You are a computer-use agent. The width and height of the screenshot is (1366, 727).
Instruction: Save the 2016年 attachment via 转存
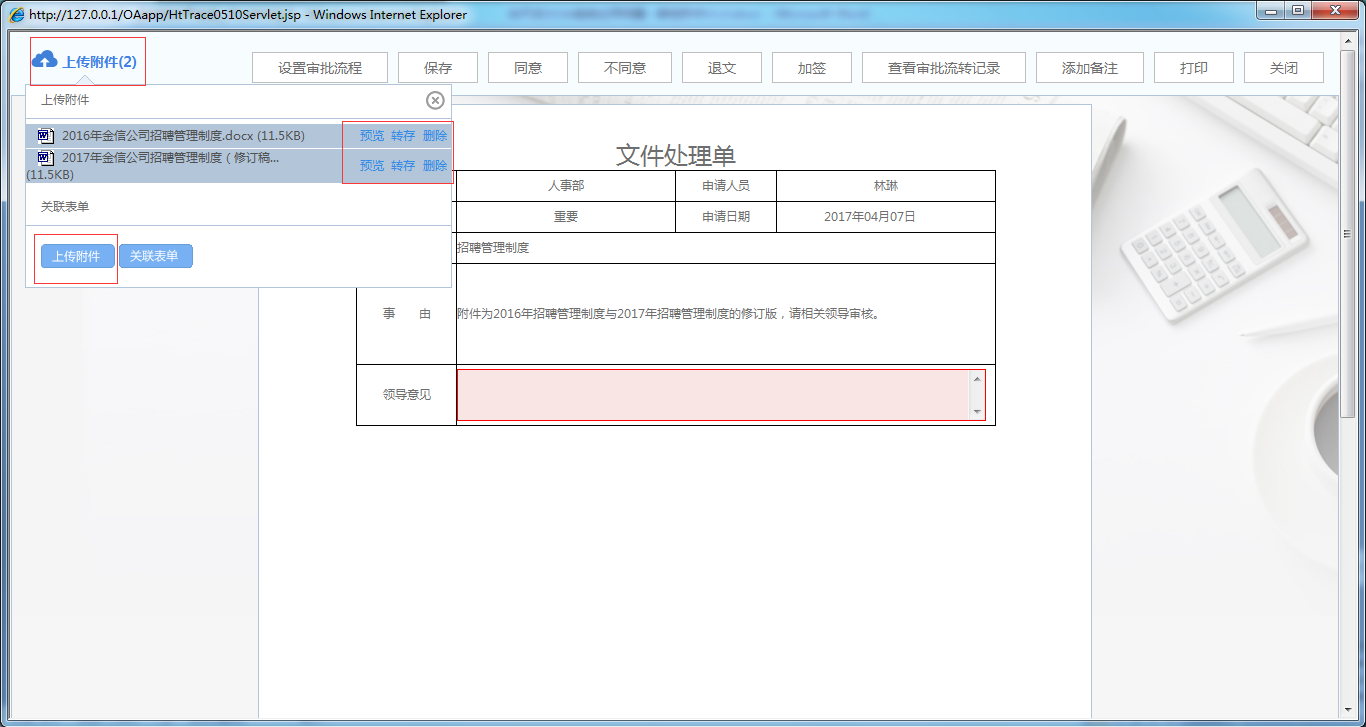tap(403, 136)
